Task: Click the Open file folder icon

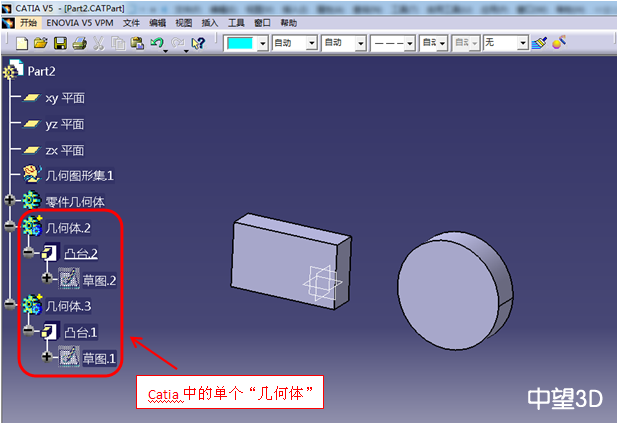Action: pyautogui.click(x=41, y=43)
